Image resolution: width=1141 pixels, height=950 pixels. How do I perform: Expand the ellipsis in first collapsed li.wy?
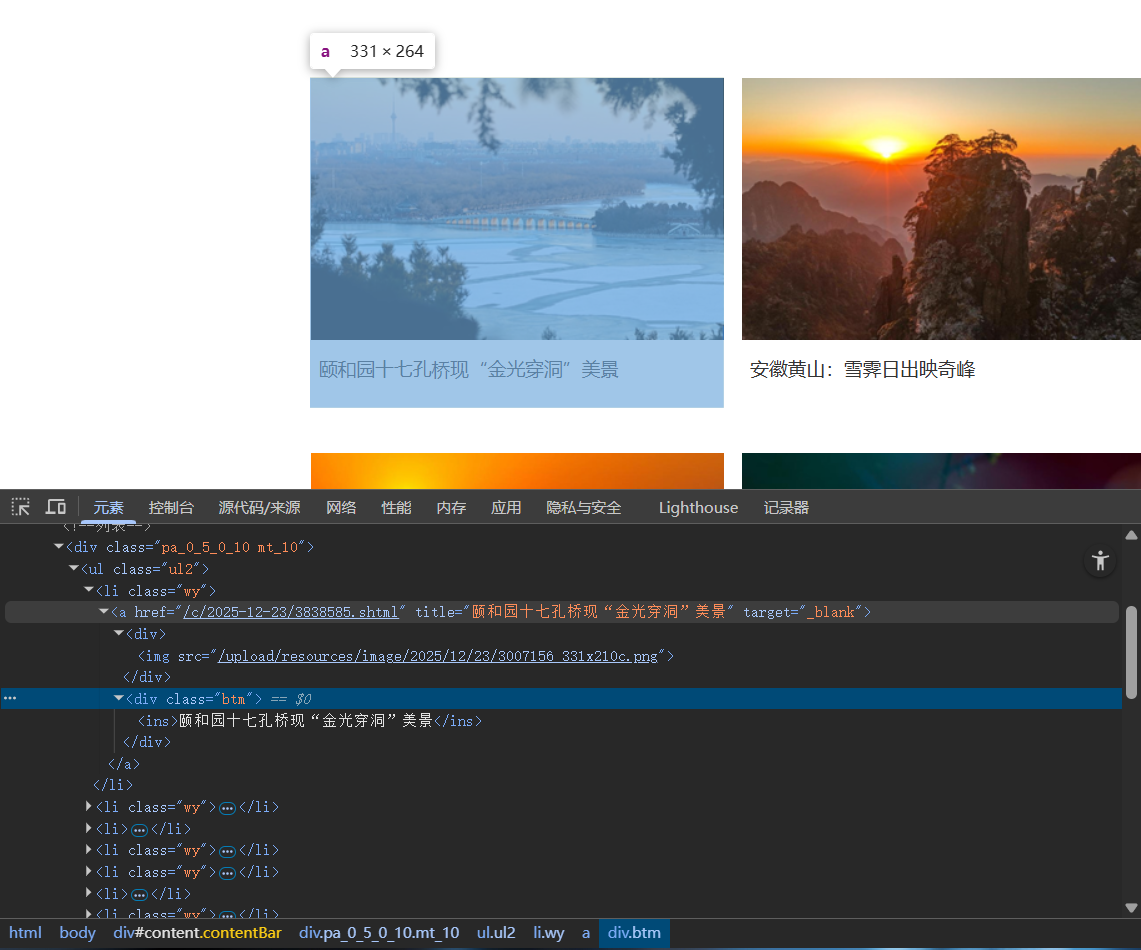tap(227, 808)
